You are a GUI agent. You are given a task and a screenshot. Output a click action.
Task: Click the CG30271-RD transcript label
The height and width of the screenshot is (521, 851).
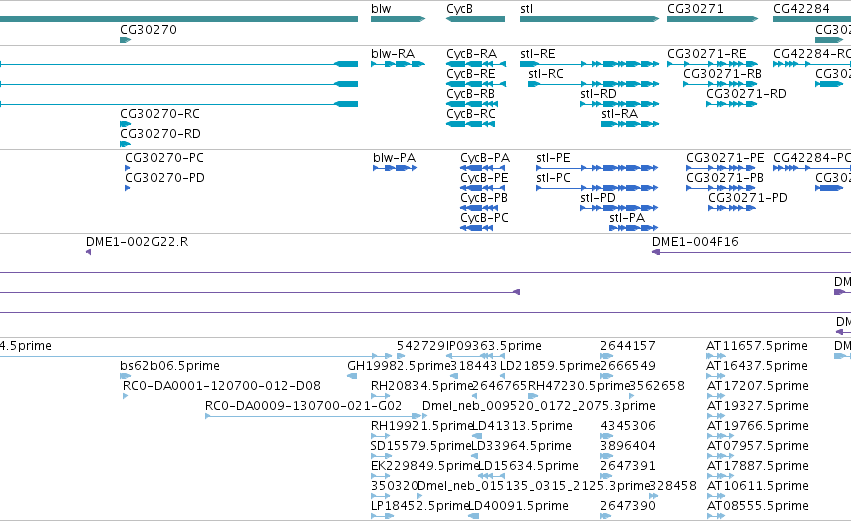(746, 94)
